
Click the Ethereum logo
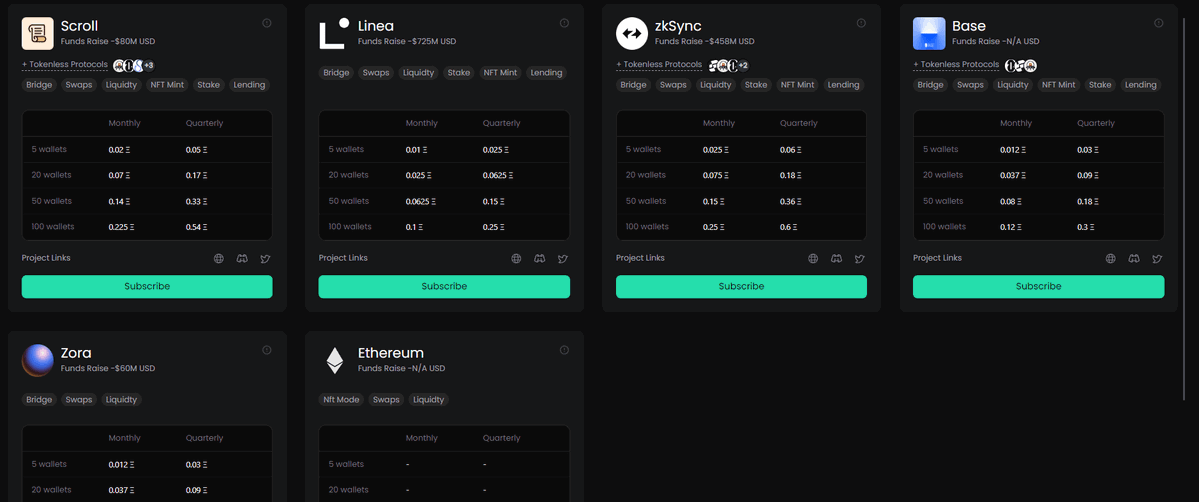point(334,360)
